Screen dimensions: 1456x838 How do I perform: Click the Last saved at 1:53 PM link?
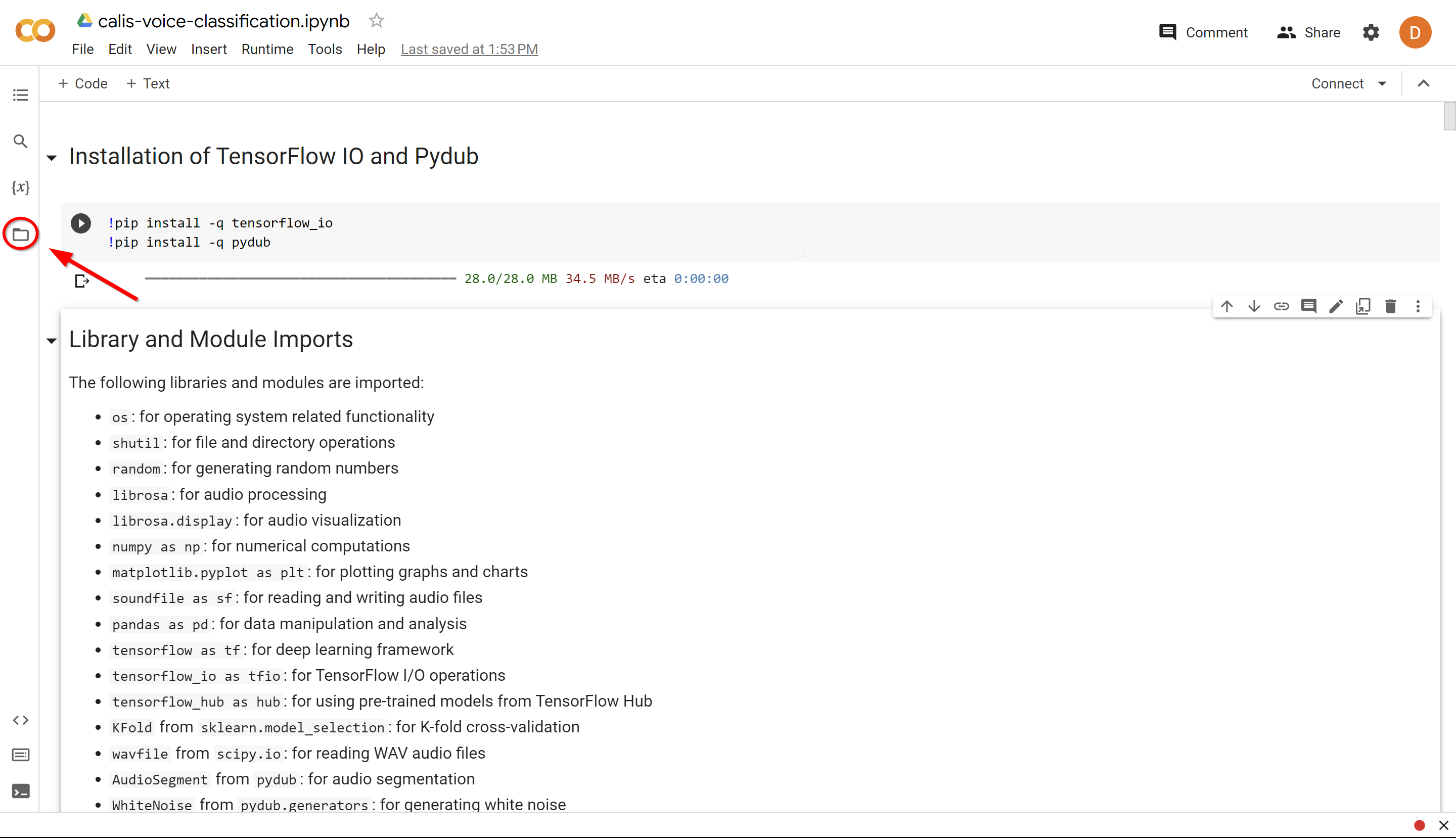(x=469, y=50)
